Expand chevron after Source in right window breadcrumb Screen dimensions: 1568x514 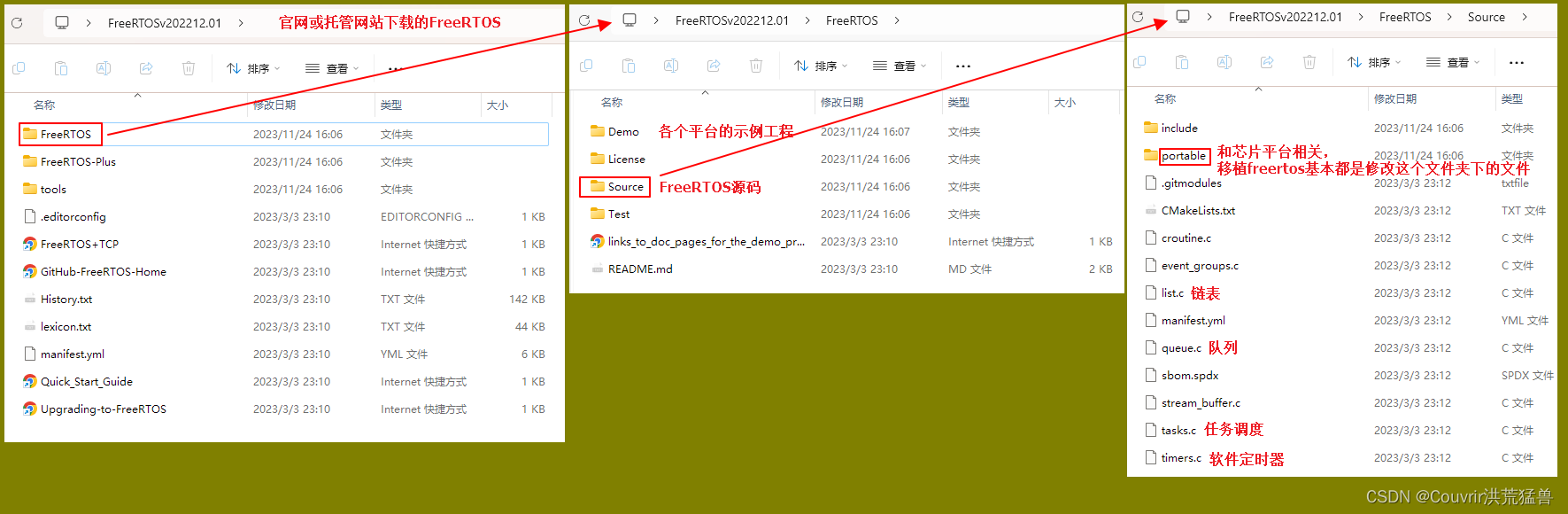click(1525, 17)
